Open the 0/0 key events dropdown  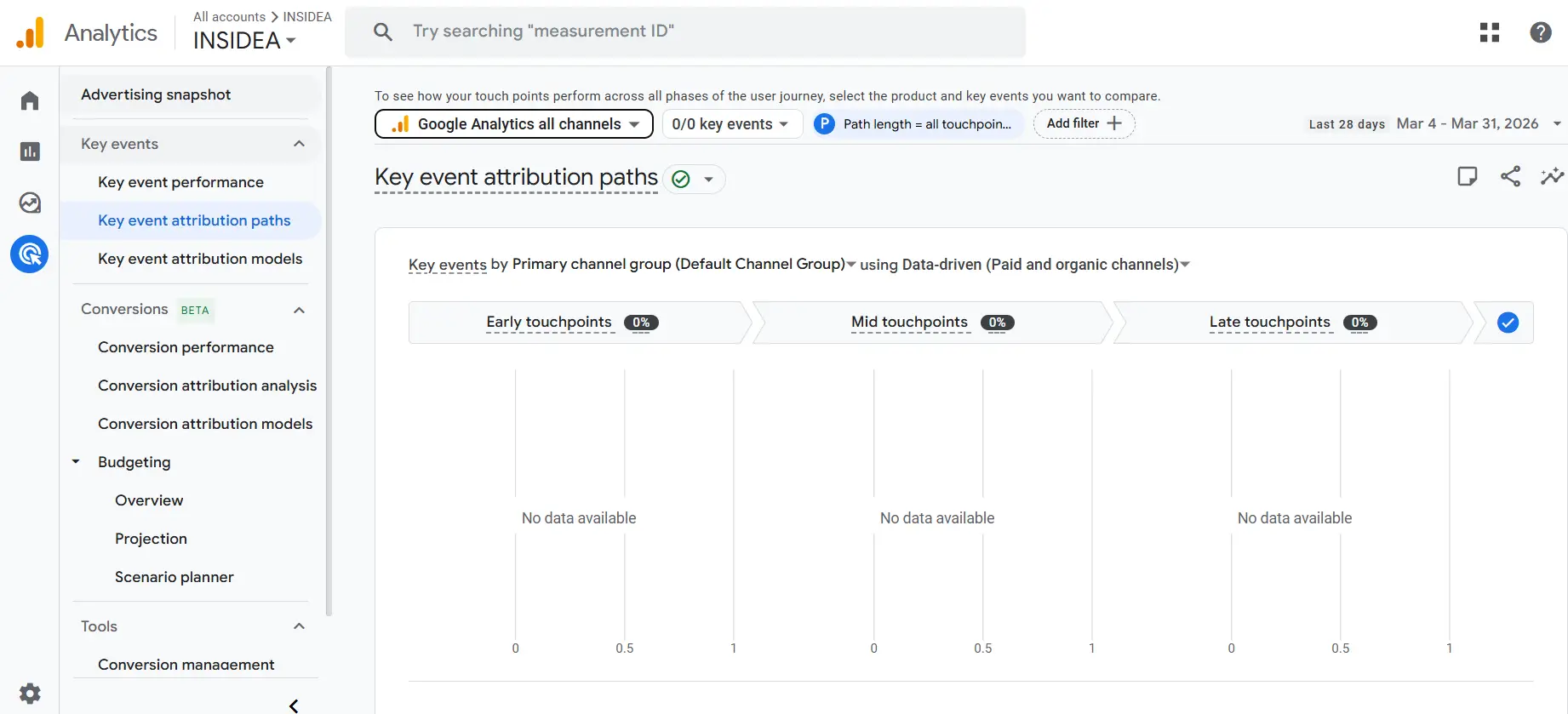(x=731, y=124)
